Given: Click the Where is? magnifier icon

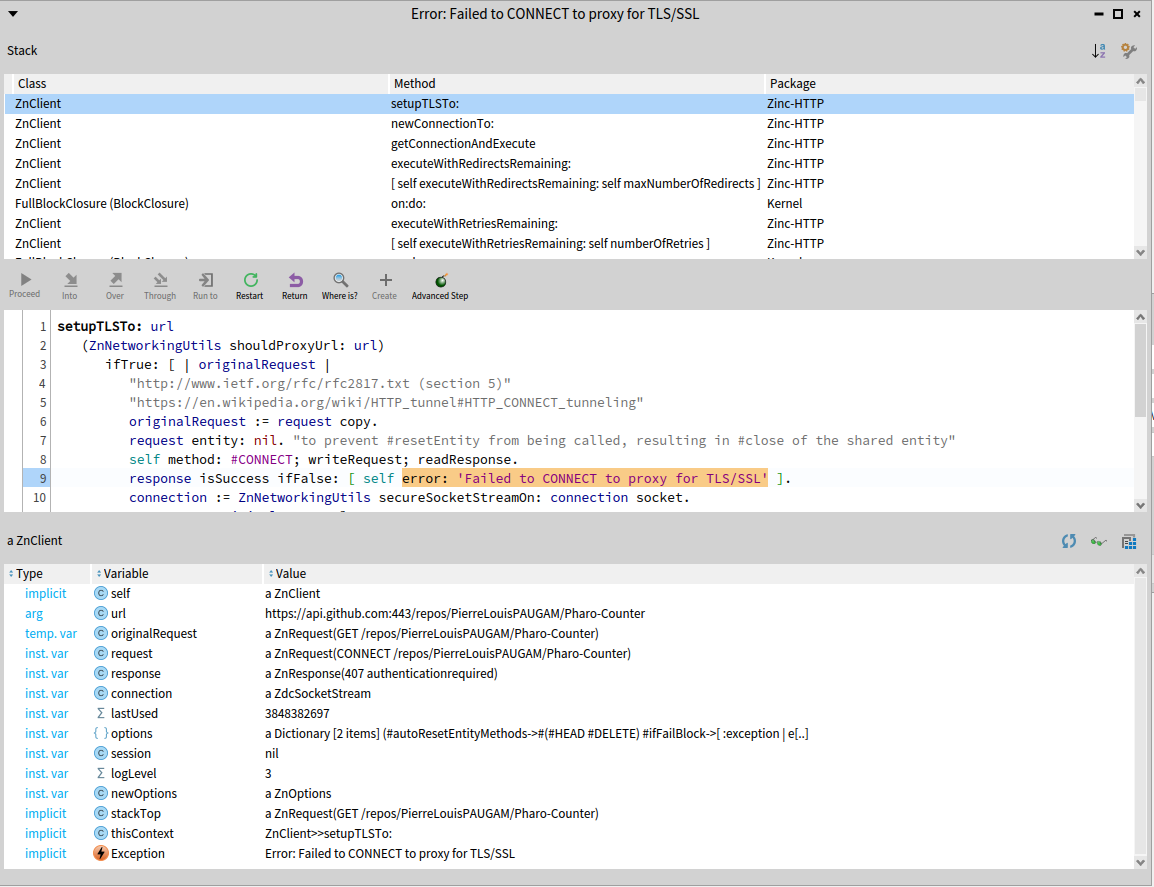Looking at the screenshot, I should click(x=340, y=280).
